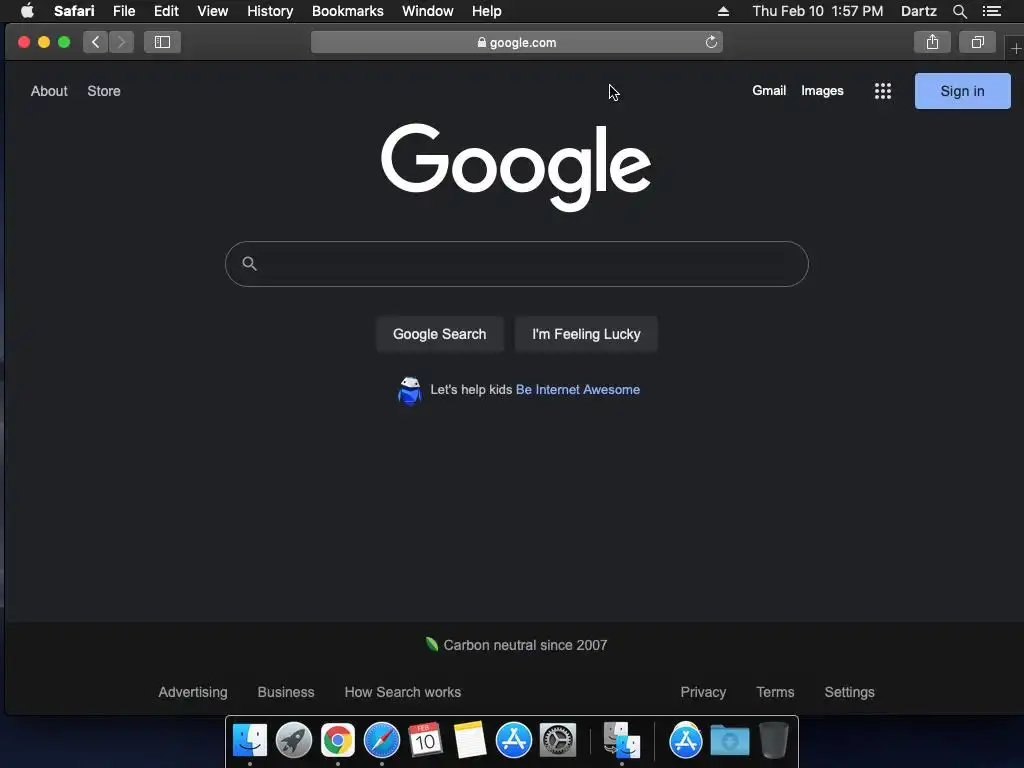Open the Downloads folder in Dock
The width and height of the screenshot is (1024, 768).
(x=729, y=740)
